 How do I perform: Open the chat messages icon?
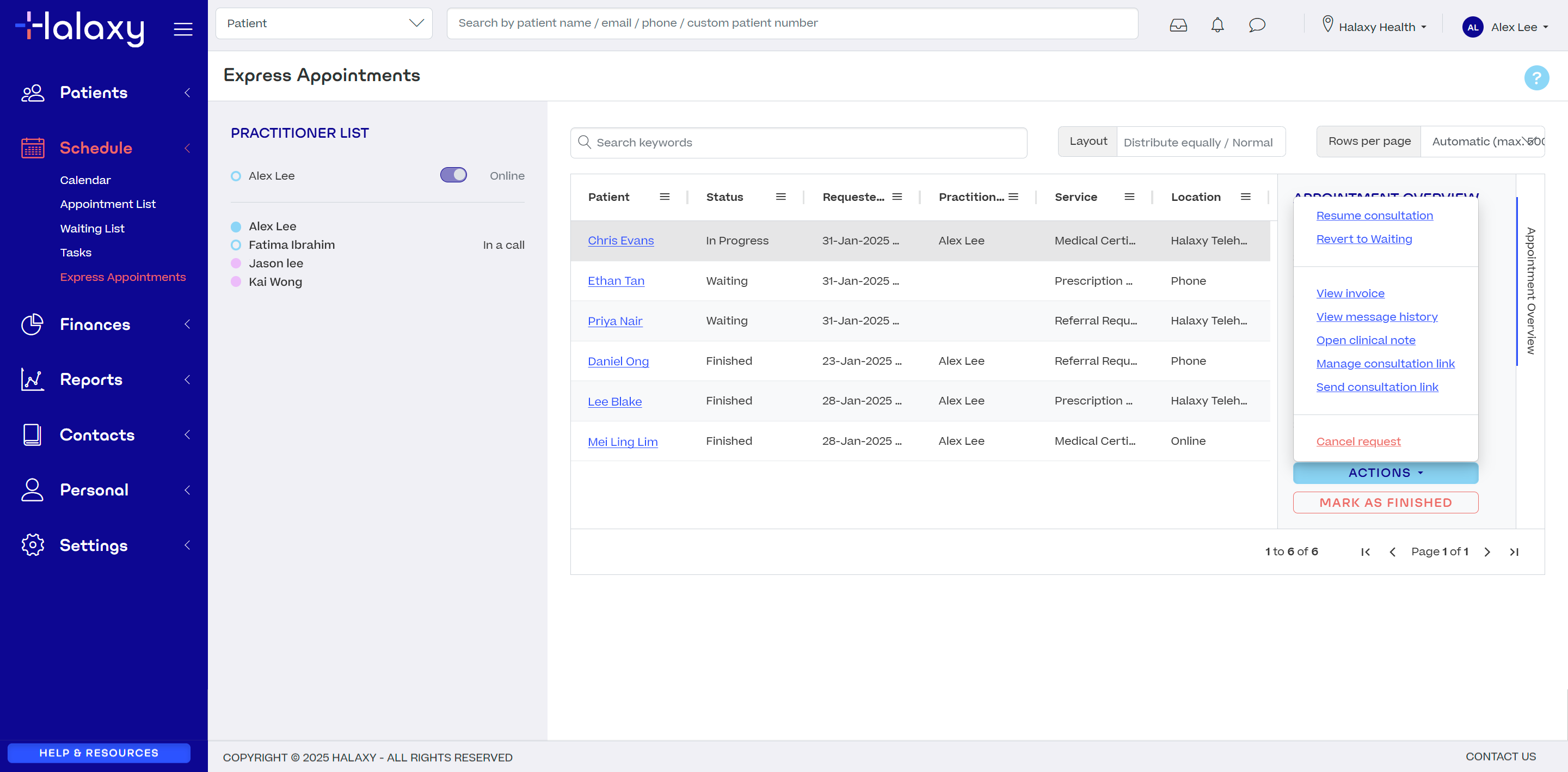[1257, 25]
